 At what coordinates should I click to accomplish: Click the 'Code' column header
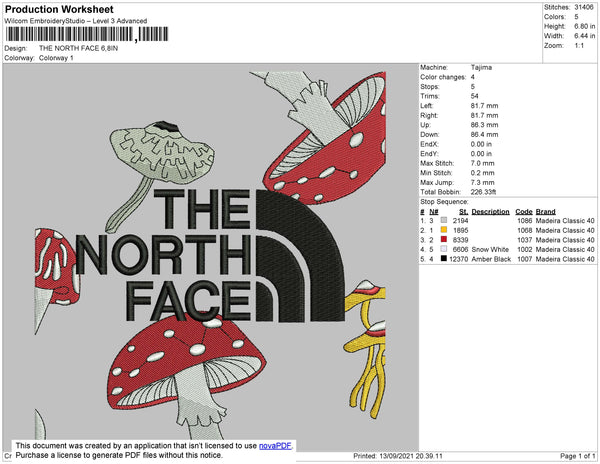(524, 212)
